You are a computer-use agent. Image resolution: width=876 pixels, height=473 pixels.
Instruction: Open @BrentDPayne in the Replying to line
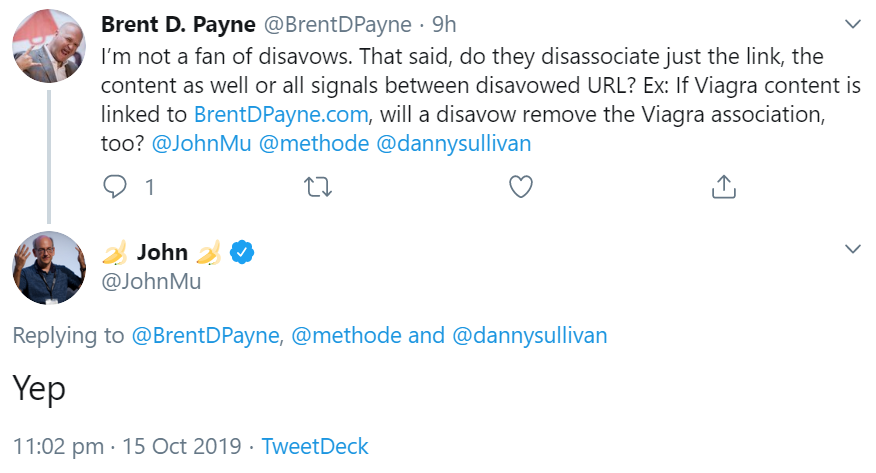206,336
